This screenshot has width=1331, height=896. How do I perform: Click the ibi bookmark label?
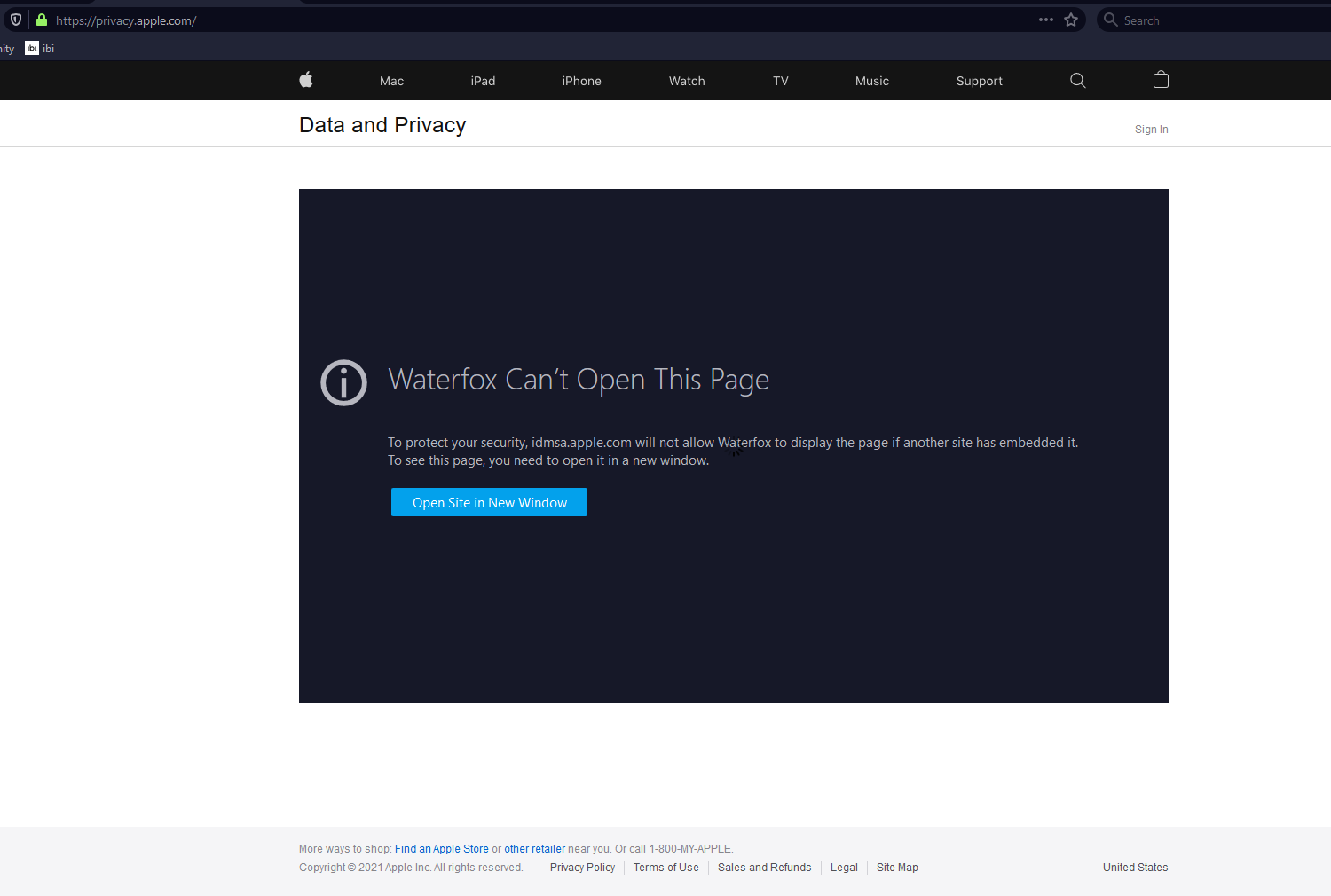coord(48,49)
